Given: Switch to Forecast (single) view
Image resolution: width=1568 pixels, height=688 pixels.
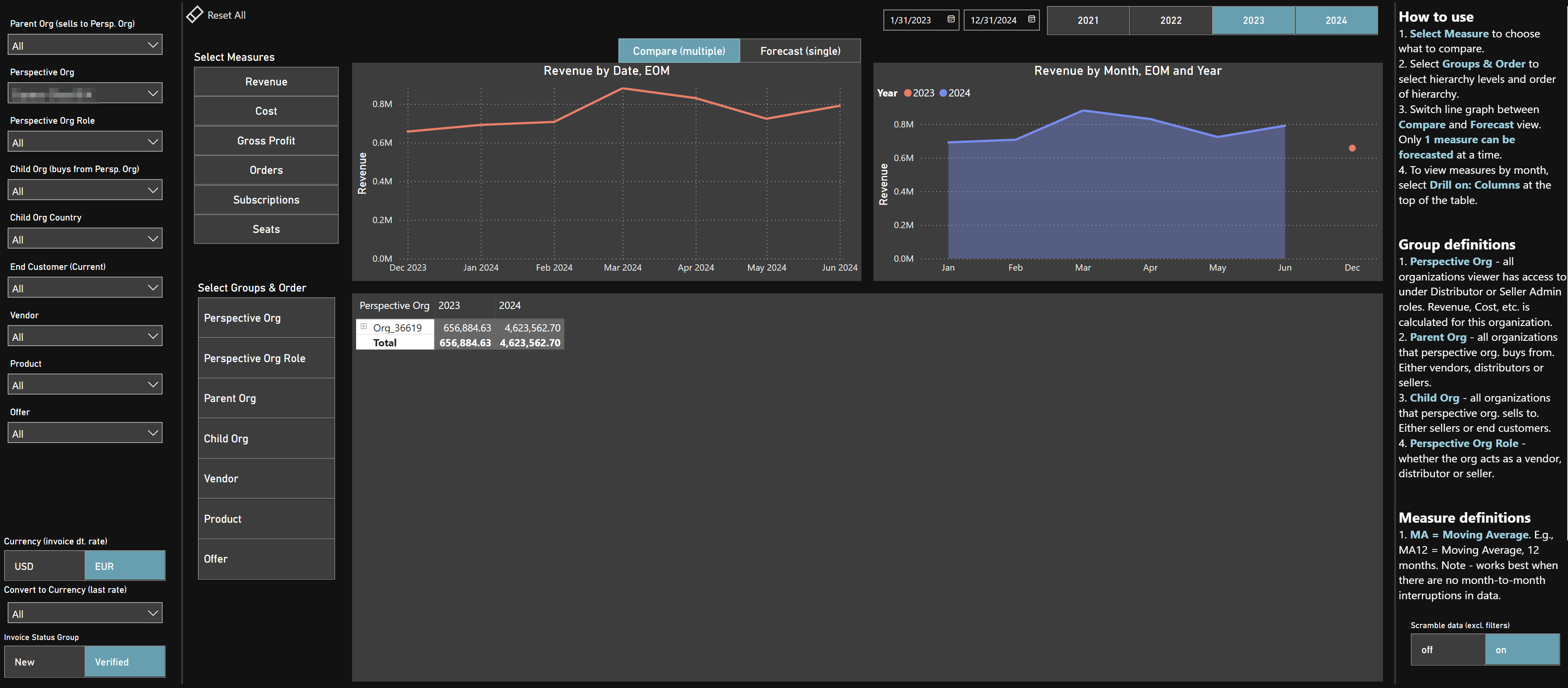Looking at the screenshot, I should 800,51.
